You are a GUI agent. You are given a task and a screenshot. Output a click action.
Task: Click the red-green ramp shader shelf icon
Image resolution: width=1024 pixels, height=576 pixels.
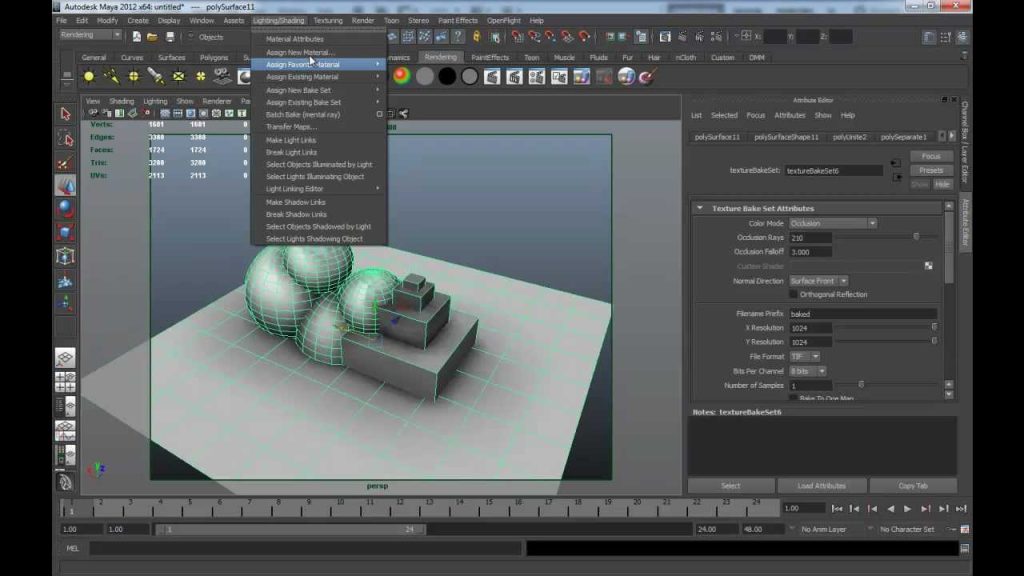402,76
